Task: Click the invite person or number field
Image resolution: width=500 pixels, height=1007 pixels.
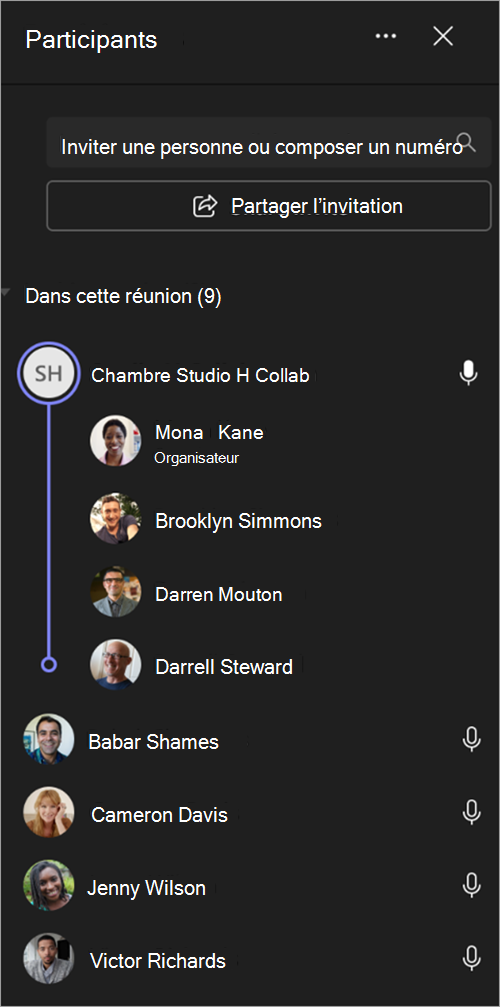Action: tap(269, 143)
